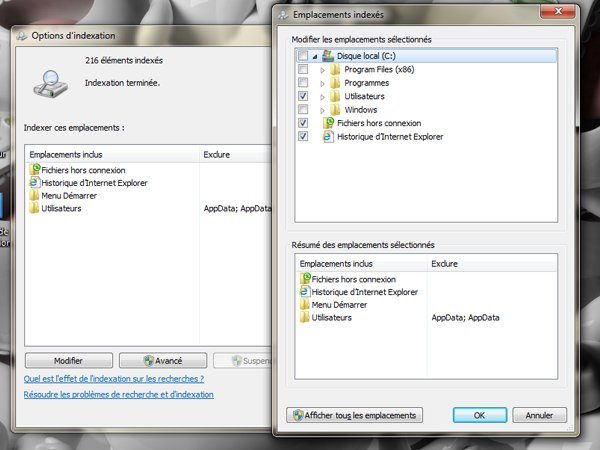
Task: Click the Utilisateurs folder icon in tree
Action: click(335, 96)
